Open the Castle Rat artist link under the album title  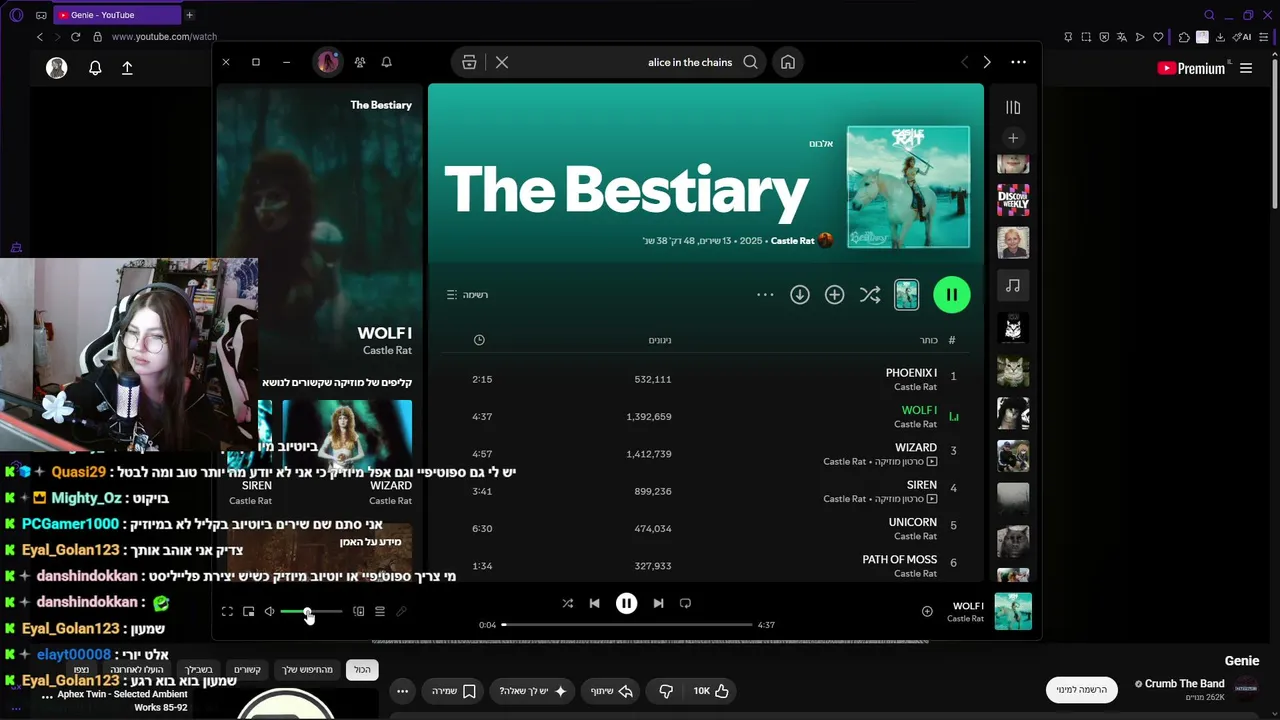793,241
